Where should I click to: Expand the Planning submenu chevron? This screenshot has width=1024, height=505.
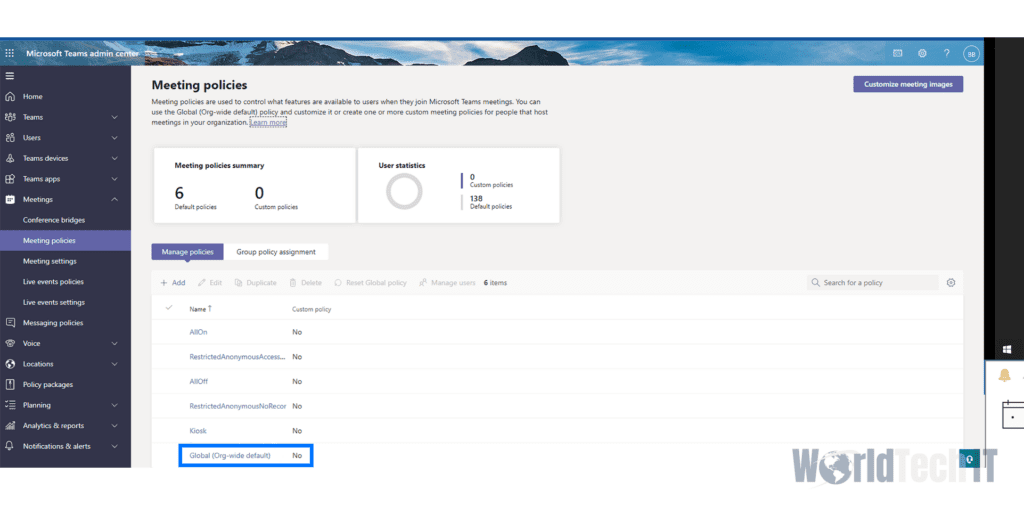click(x=114, y=405)
